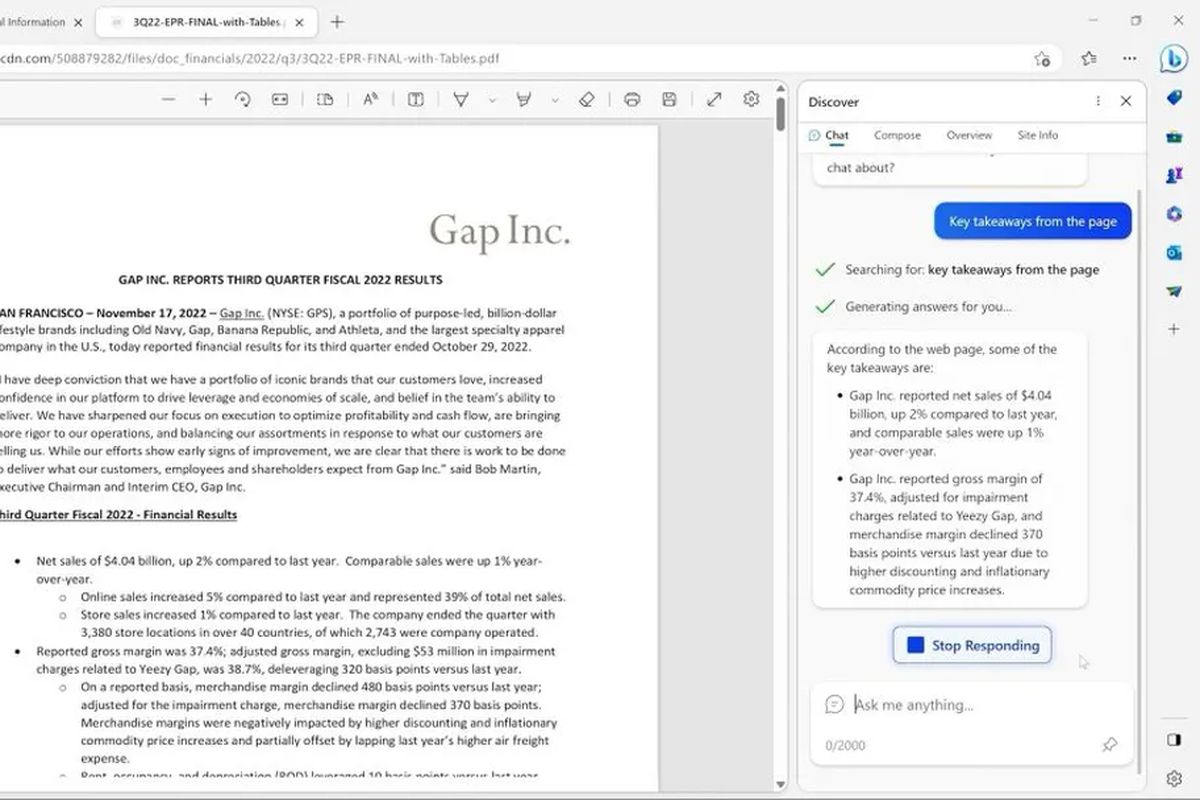Expand the Draw tool options dropdown
The width and height of the screenshot is (1200, 800).
(491, 100)
